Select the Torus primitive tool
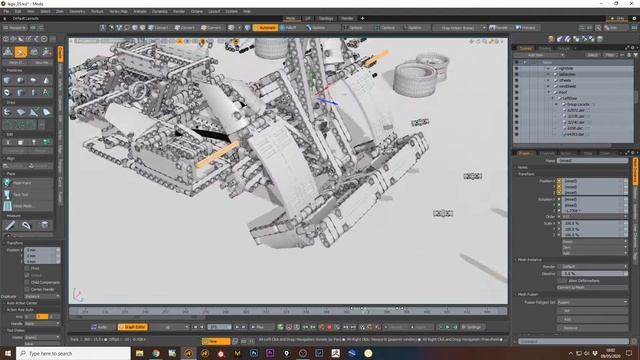The height and width of the screenshot is (360, 640). coord(7,93)
